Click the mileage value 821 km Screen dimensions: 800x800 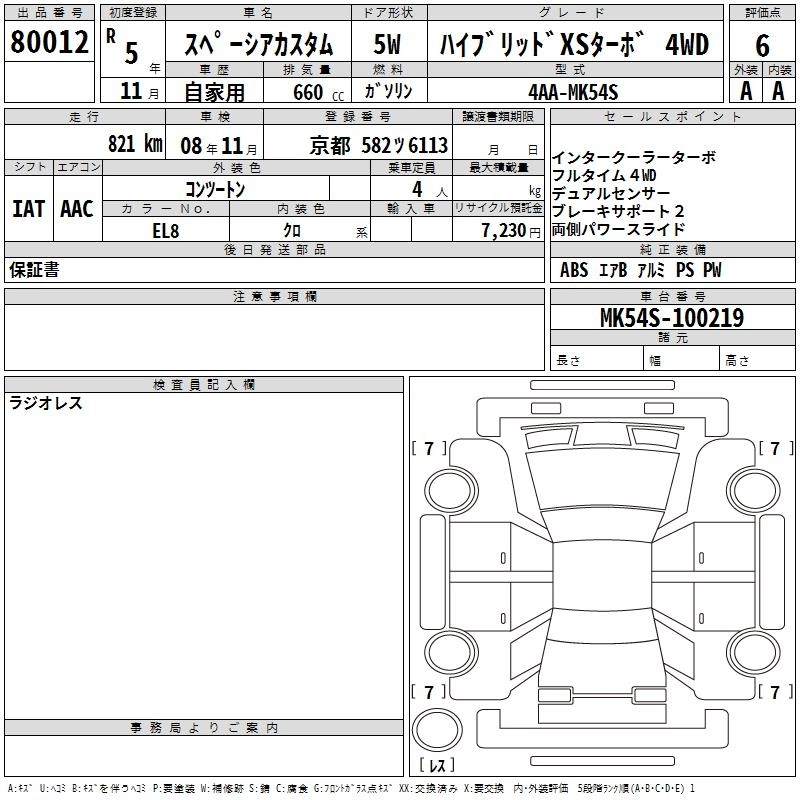click(x=134, y=144)
